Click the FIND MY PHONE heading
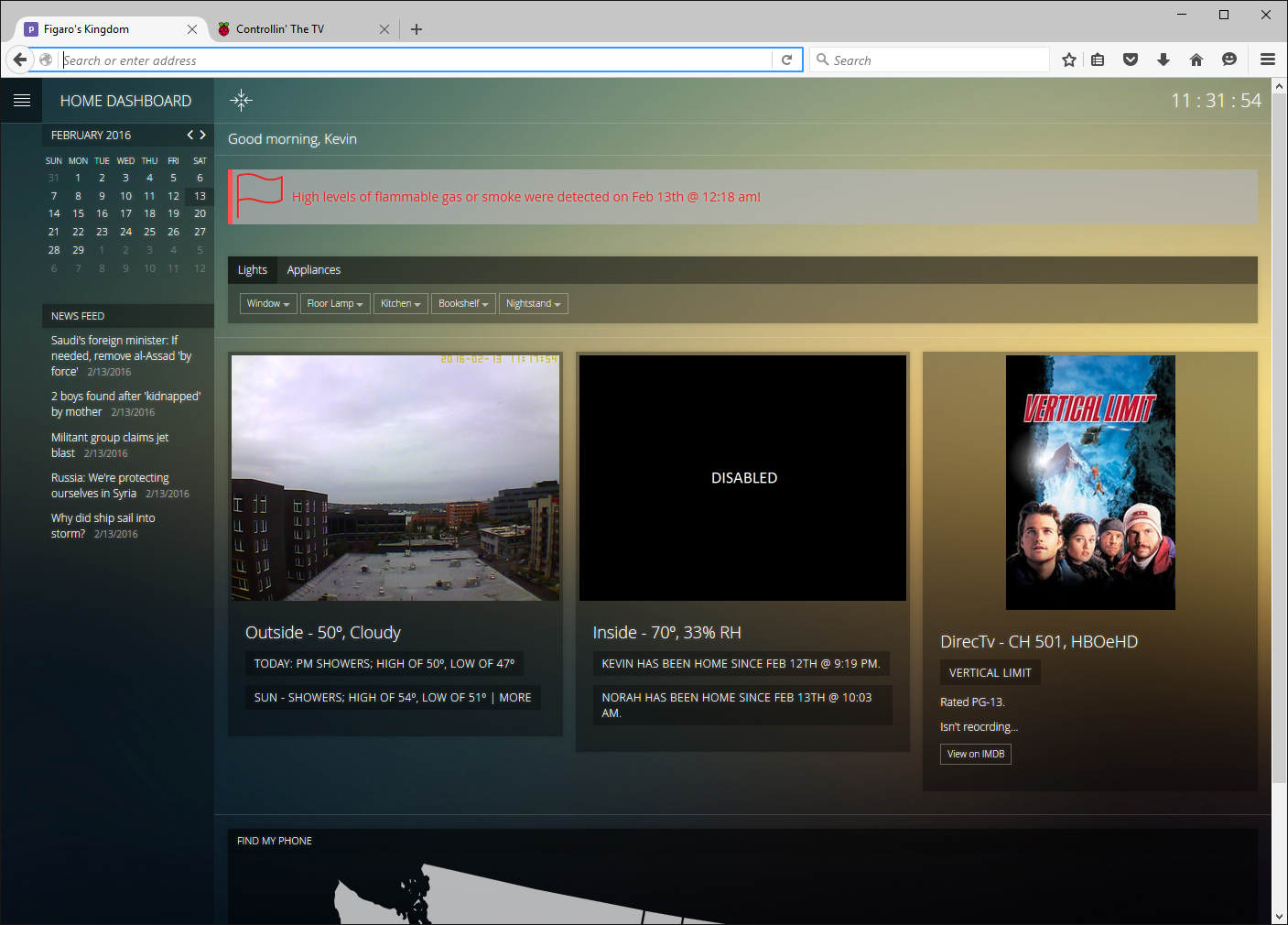1288x925 pixels. pyautogui.click(x=275, y=841)
